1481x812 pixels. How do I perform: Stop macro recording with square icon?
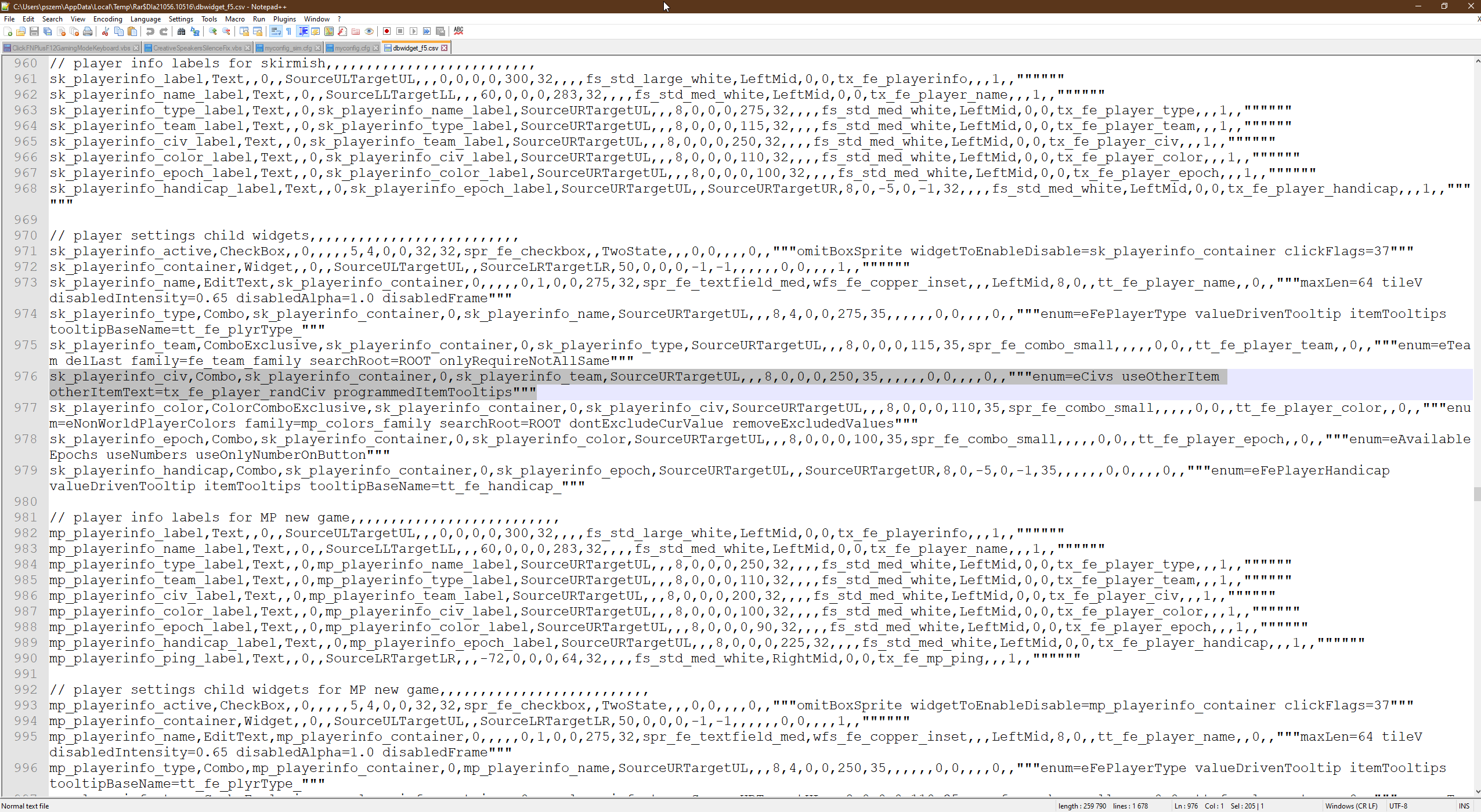pyautogui.click(x=400, y=31)
